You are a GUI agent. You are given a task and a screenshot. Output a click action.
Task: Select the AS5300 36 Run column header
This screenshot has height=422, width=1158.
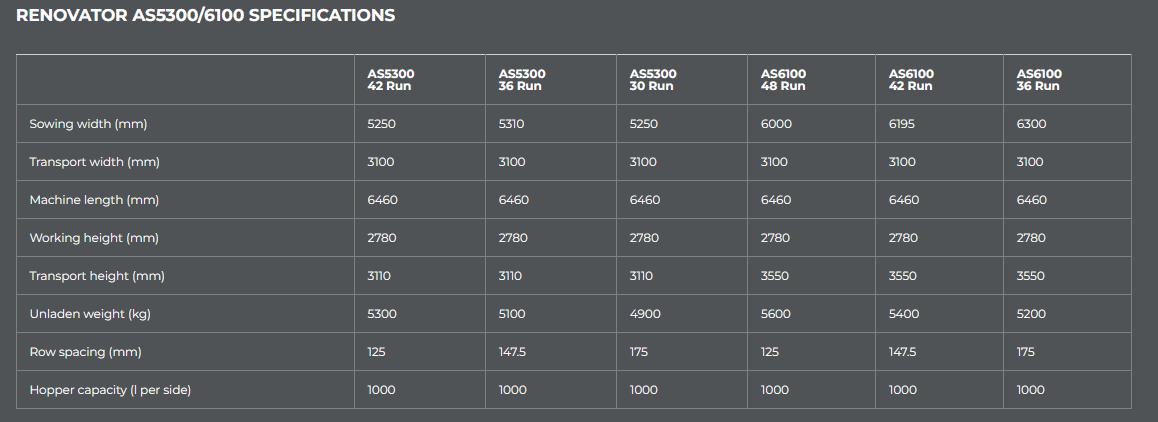pos(522,80)
